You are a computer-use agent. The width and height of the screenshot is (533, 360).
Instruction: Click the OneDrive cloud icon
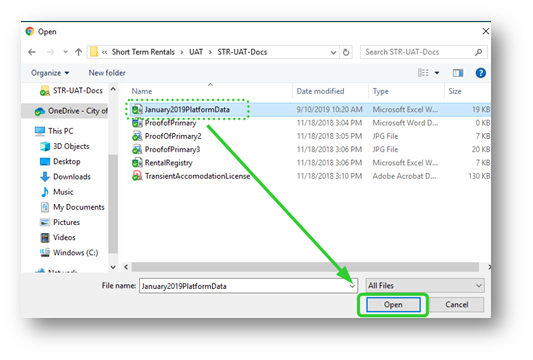tap(40, 111)
